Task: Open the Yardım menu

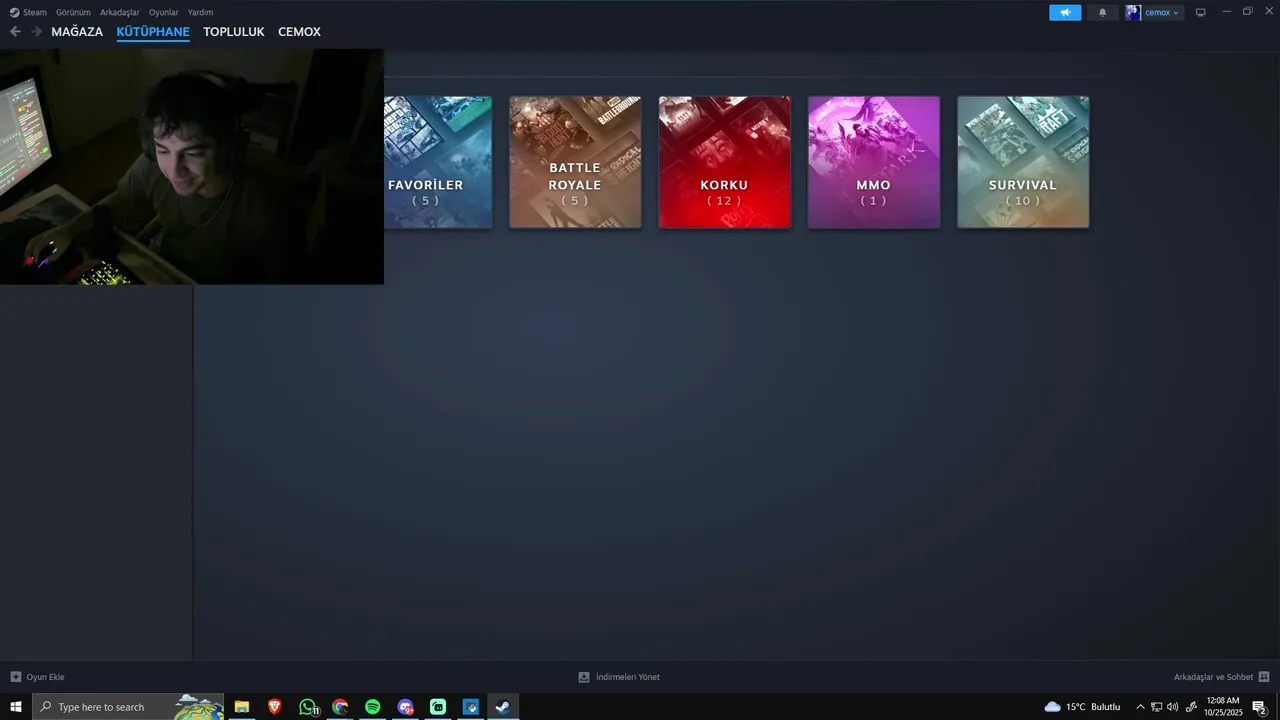Action: click(x=200, y=12)
